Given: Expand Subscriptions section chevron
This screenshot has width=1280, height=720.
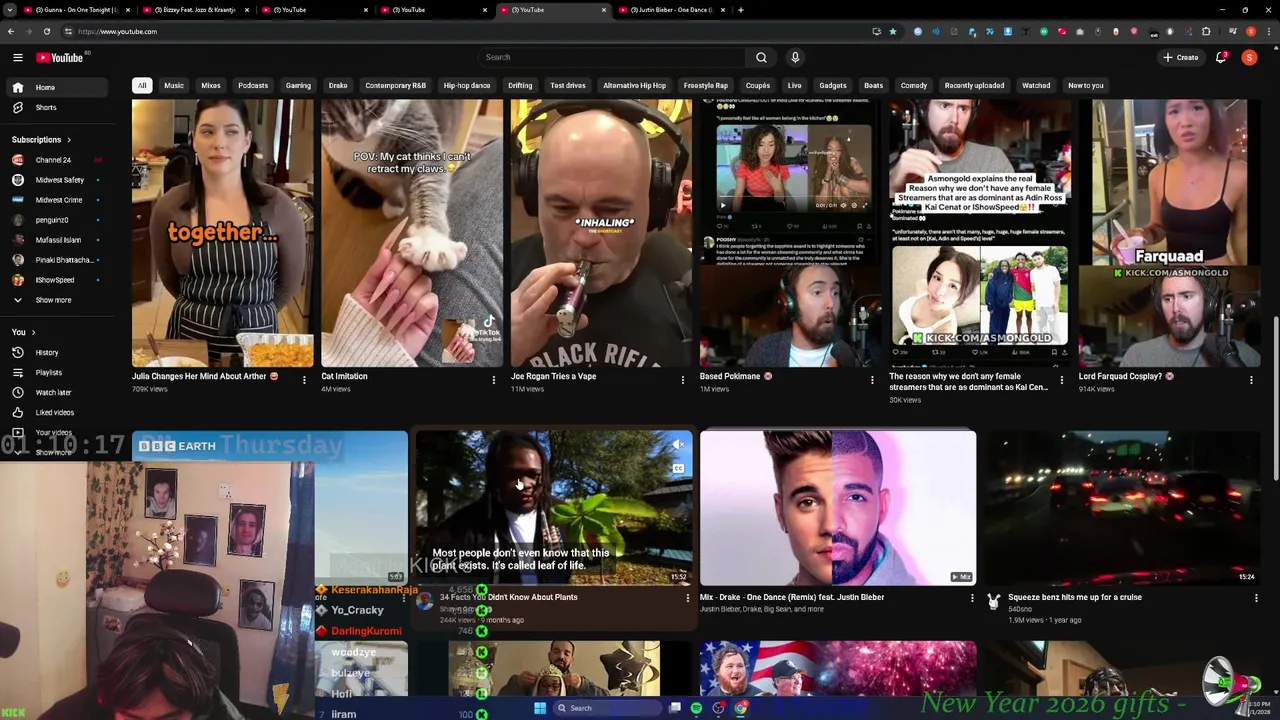Looking at the screenshot, I should 69,140.
